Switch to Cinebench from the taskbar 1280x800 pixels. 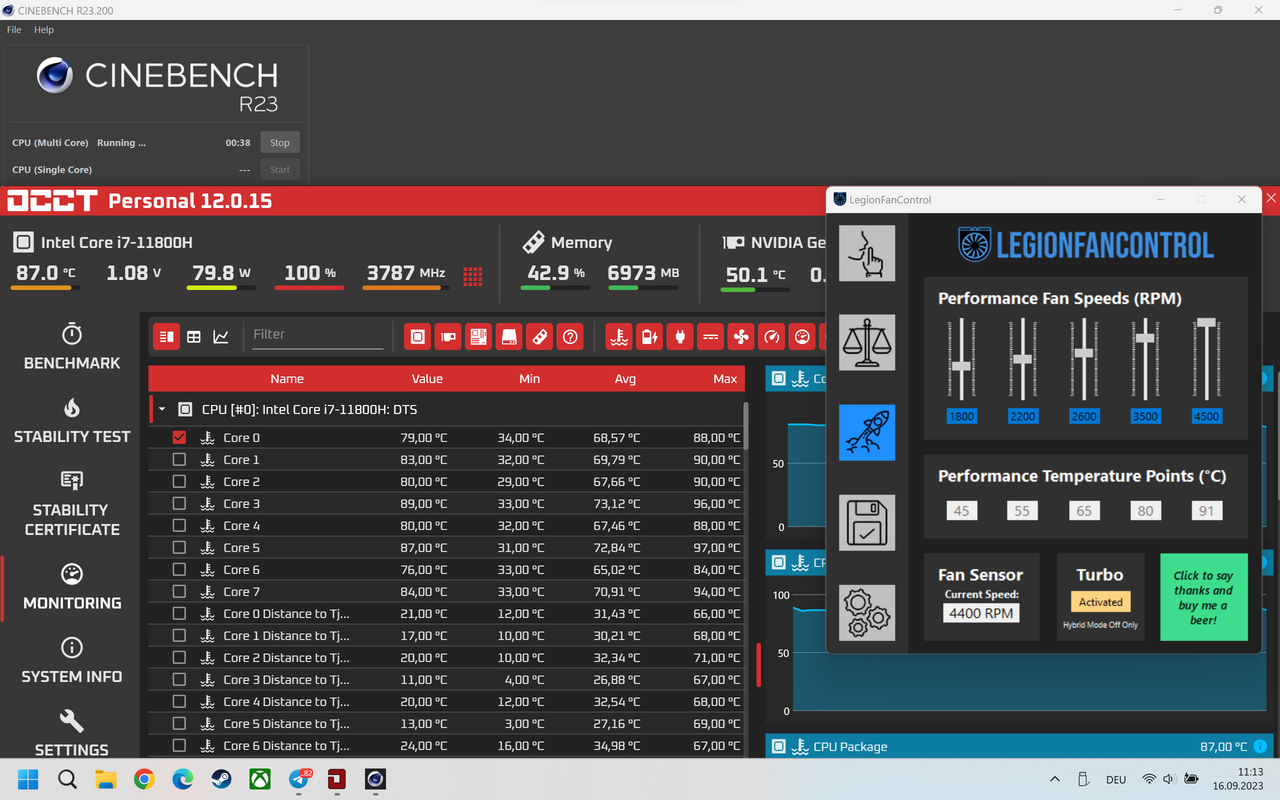(x=376, y=779)
